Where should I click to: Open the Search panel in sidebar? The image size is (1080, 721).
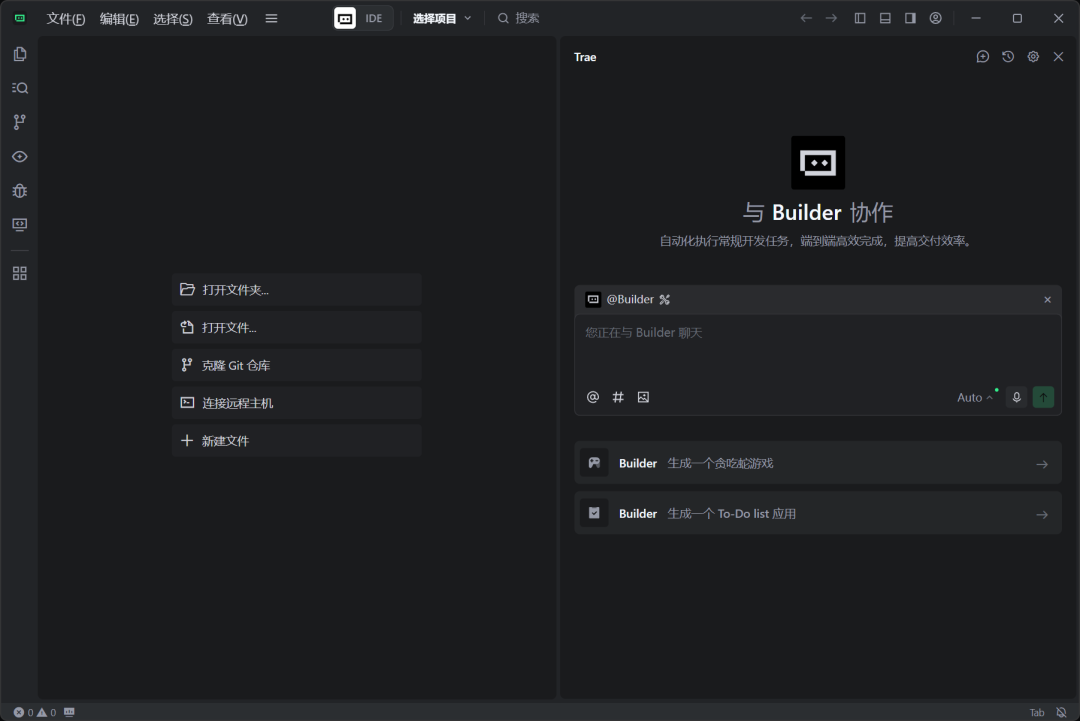(19, 88)
